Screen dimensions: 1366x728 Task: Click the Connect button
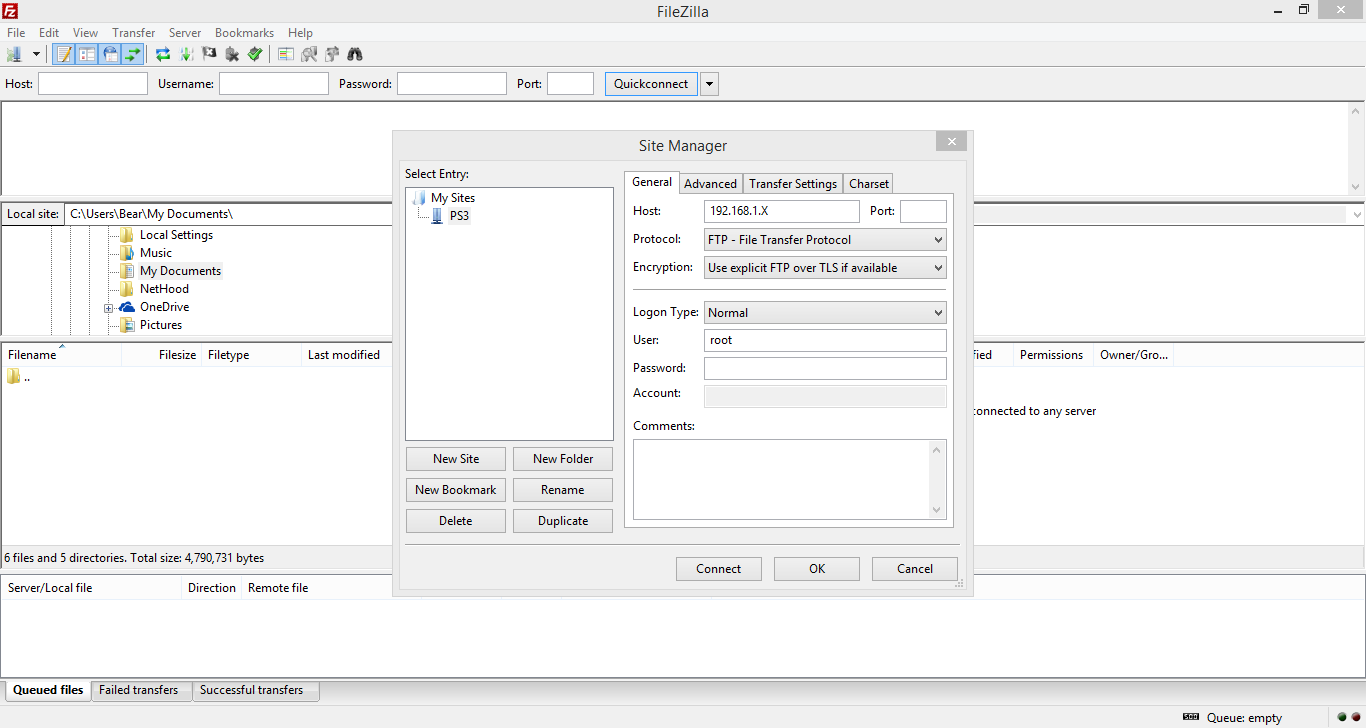click(719, 569)
